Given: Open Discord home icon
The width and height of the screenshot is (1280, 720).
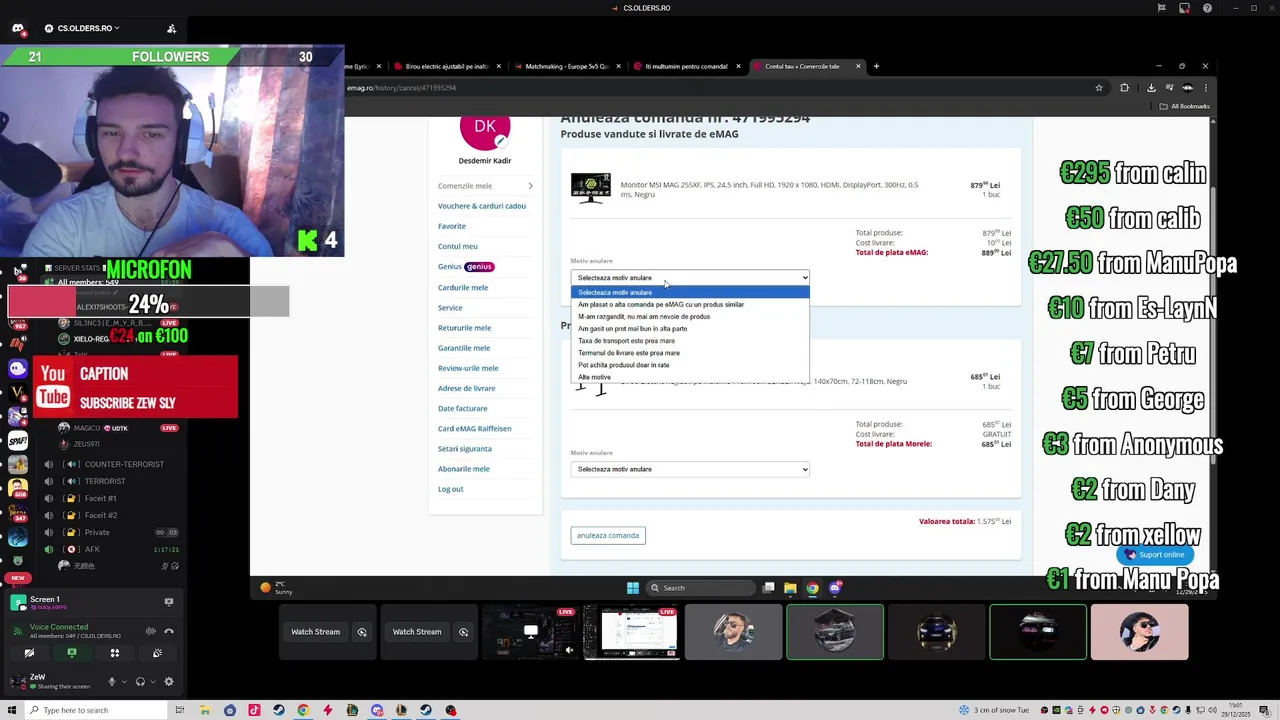Looking at the screenshot, I should tap(18, 29).
